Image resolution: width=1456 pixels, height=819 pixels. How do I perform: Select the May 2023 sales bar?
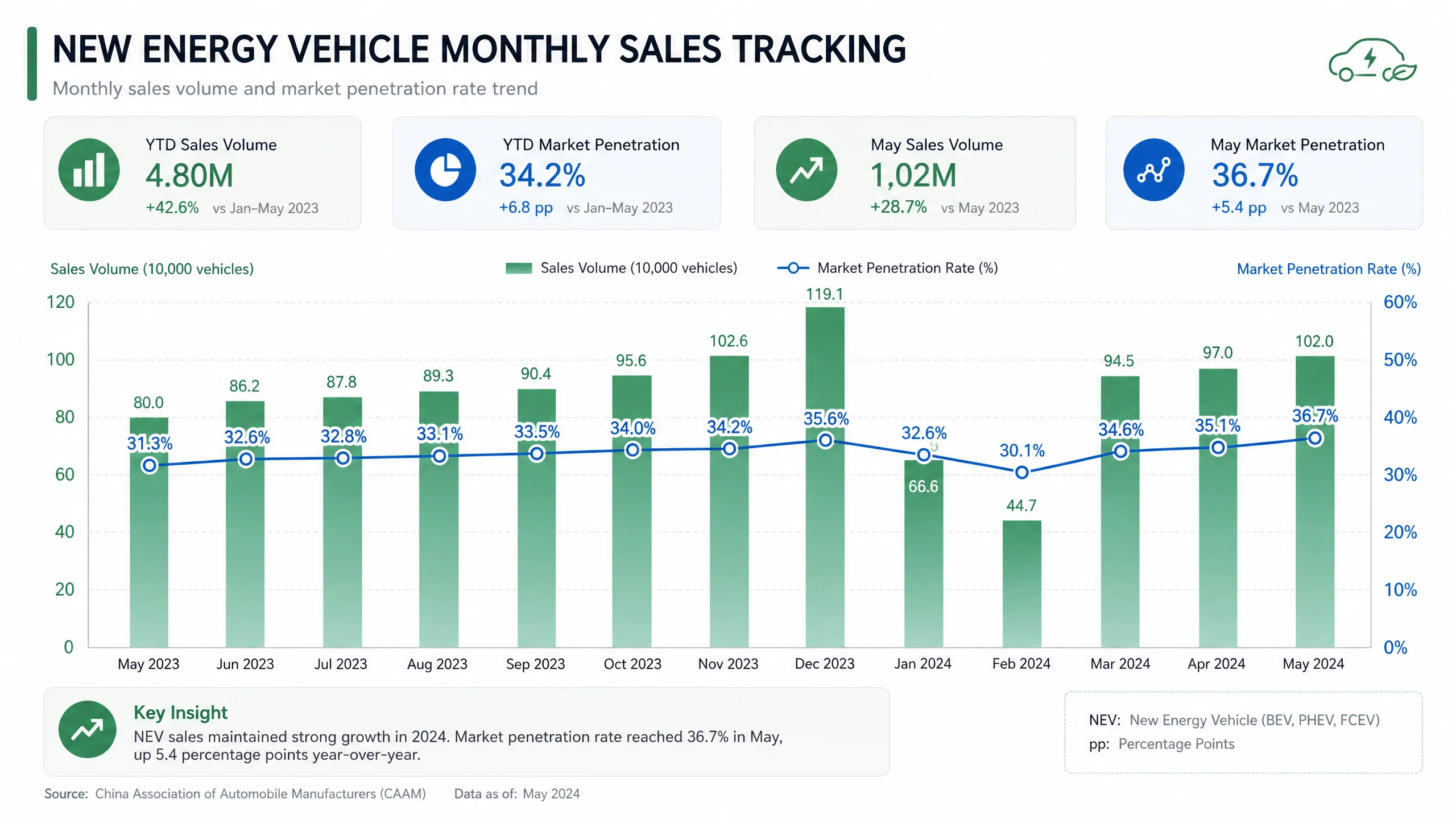149,532
